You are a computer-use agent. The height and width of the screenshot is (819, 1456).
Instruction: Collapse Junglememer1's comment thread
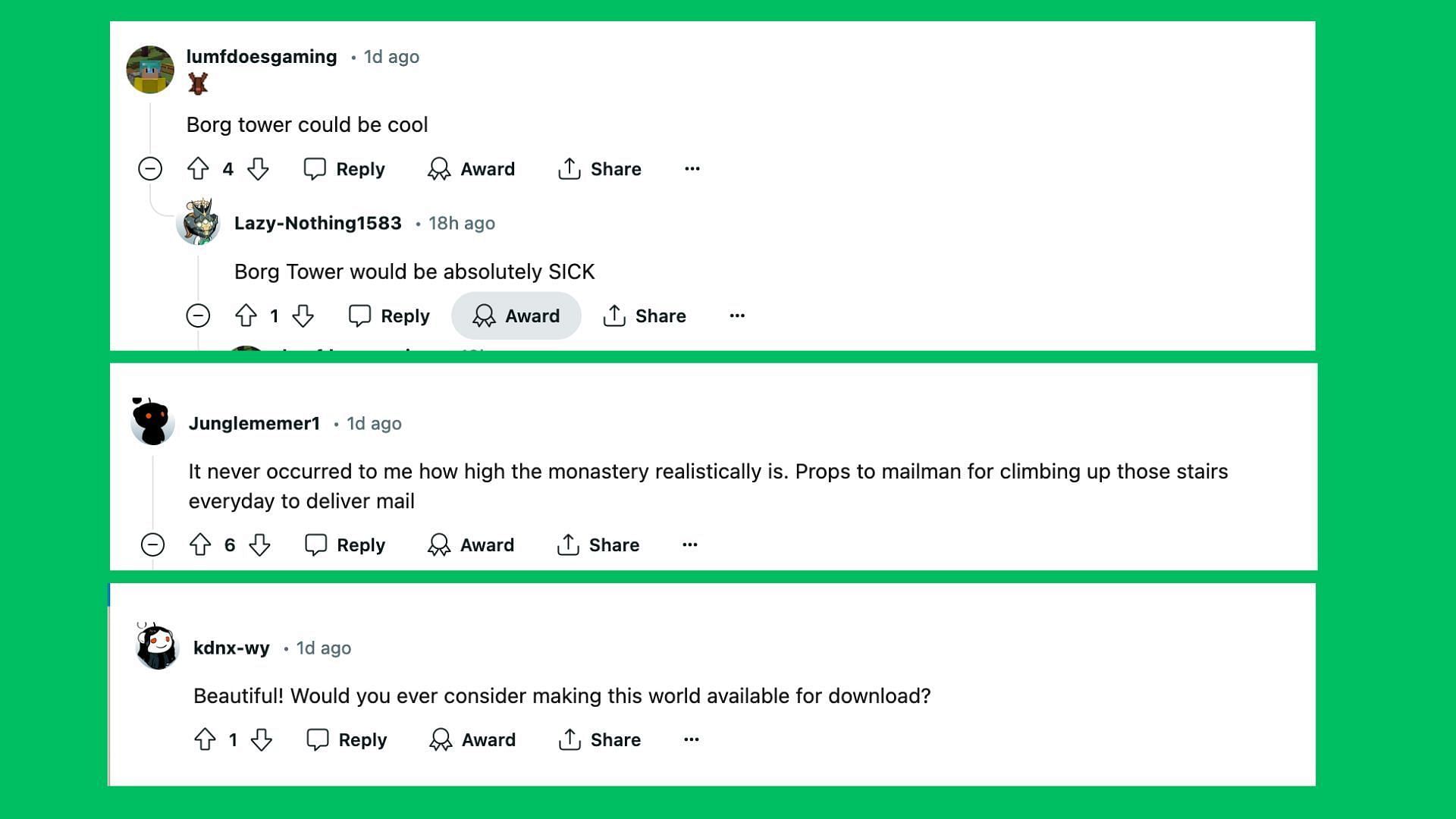pyautogui.click(x=152, y=544)
